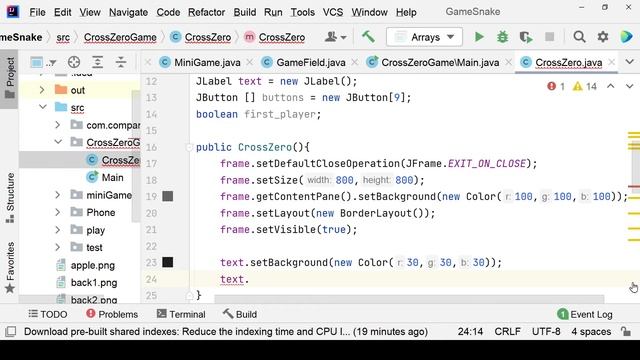Open the File menu
Viewport: 640px width, 360px height.
tap(37, 12)
